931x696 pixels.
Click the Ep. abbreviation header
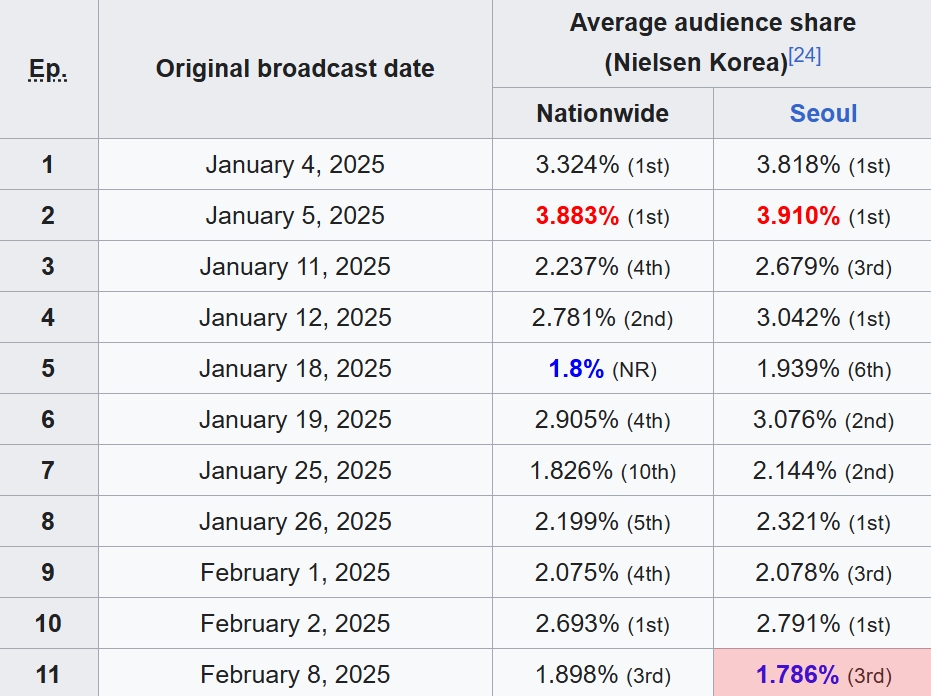coord(48,69)
